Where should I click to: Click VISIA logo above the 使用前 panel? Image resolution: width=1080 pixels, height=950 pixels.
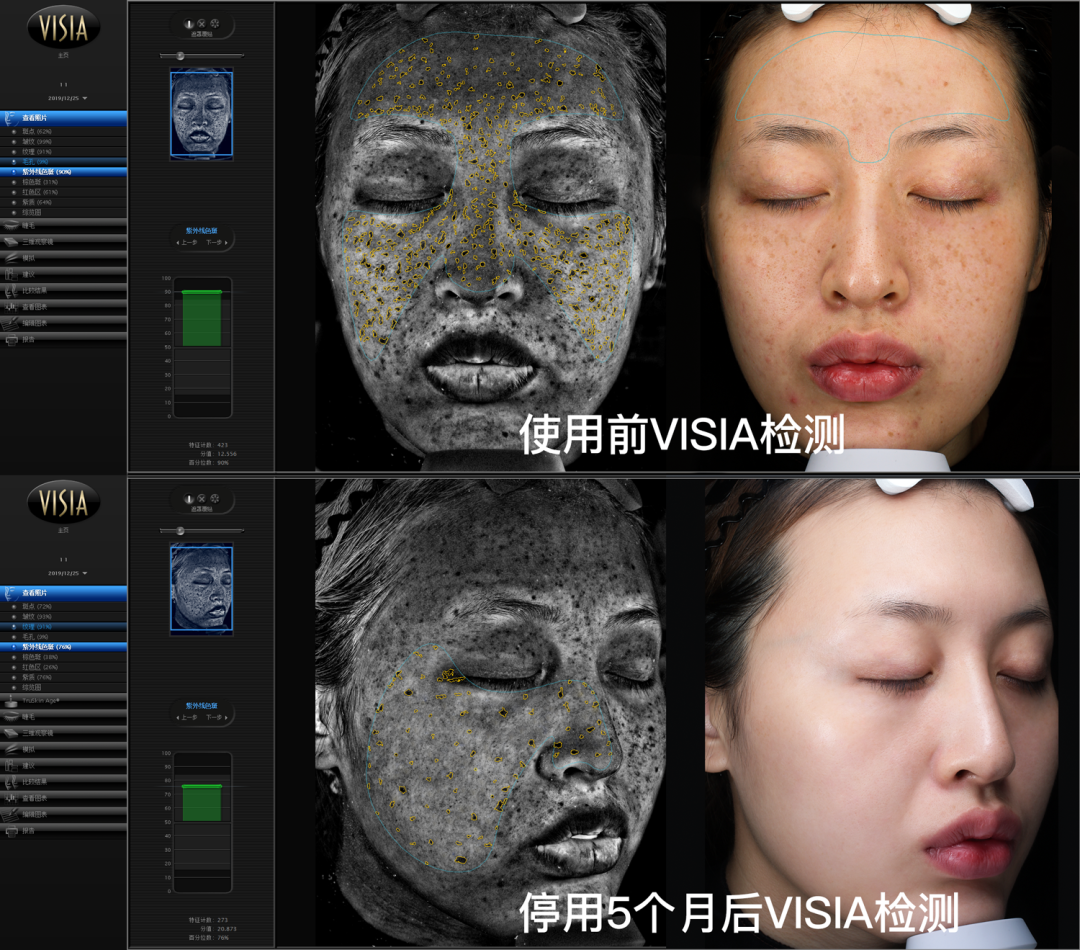coord(63,28)
